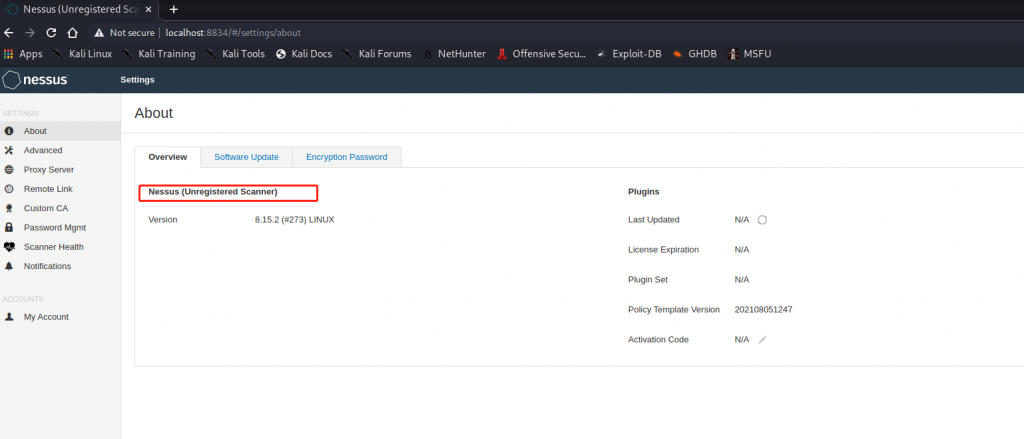Click the About info icon in sidebar
The width and height of the screenshot is (1024, 439).
tap(9, 131)
